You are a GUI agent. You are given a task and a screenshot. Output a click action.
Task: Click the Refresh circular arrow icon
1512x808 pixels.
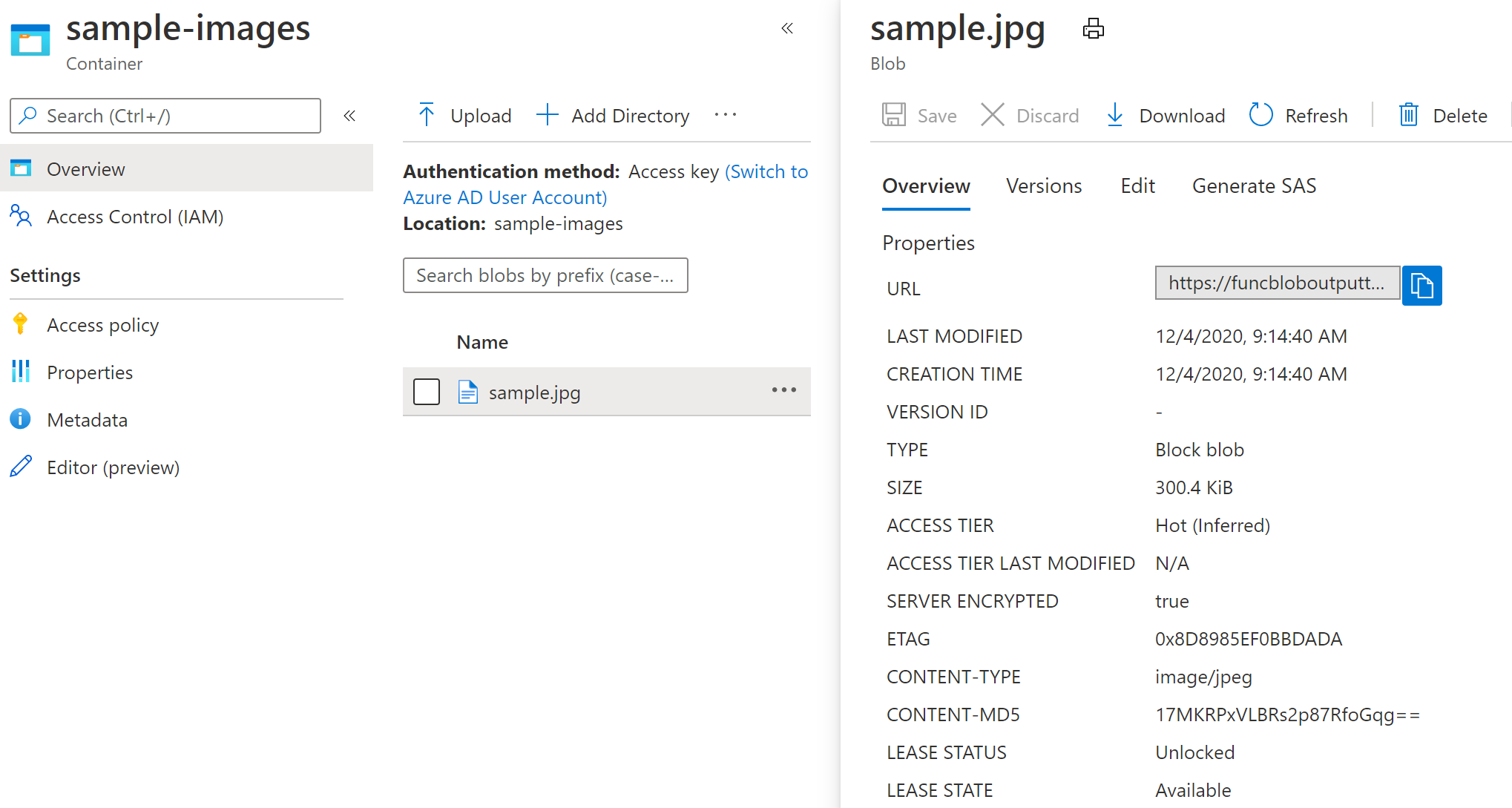[x=1260, y=115]
